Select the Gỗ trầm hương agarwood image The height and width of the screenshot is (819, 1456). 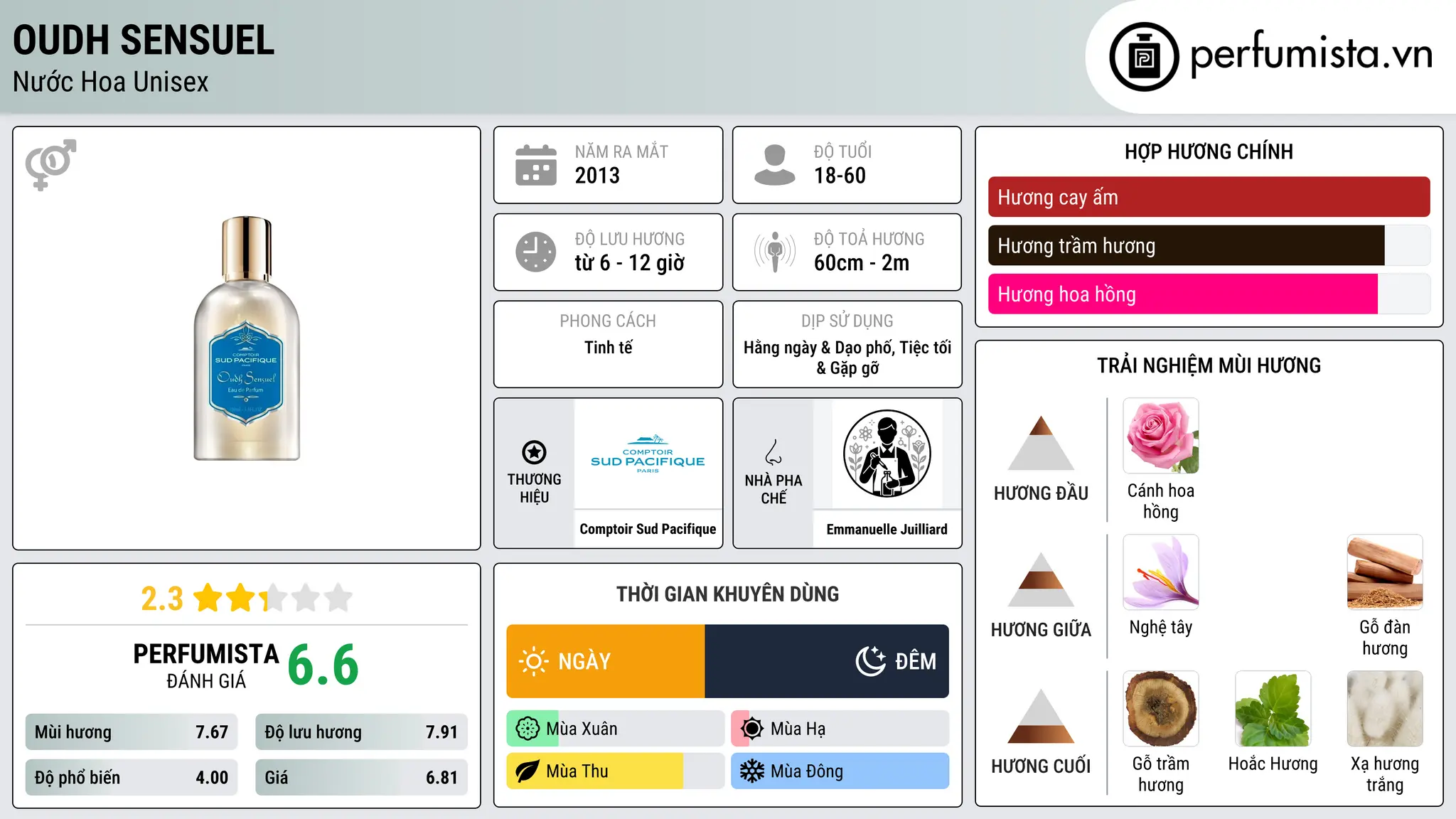pyautogui.click(x=1160, y=709)
